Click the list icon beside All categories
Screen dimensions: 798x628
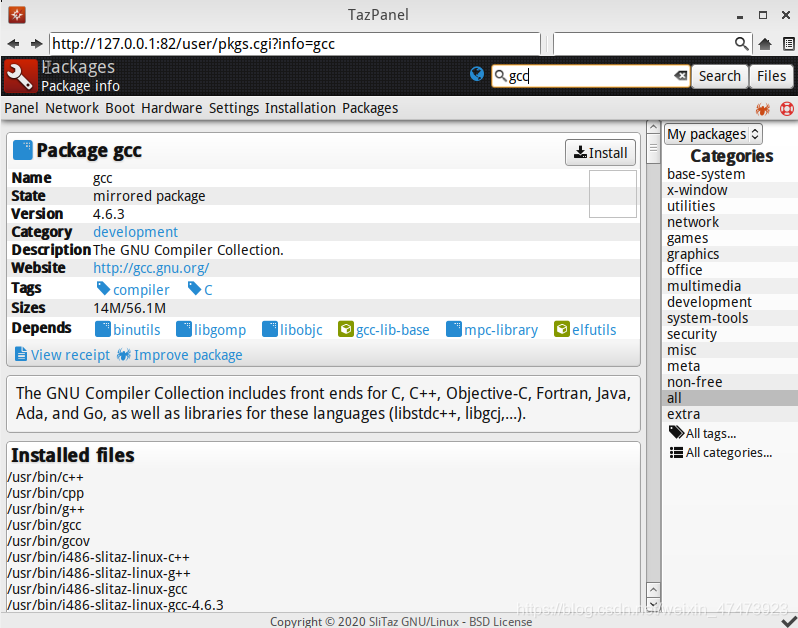click(x=676, y=452)
